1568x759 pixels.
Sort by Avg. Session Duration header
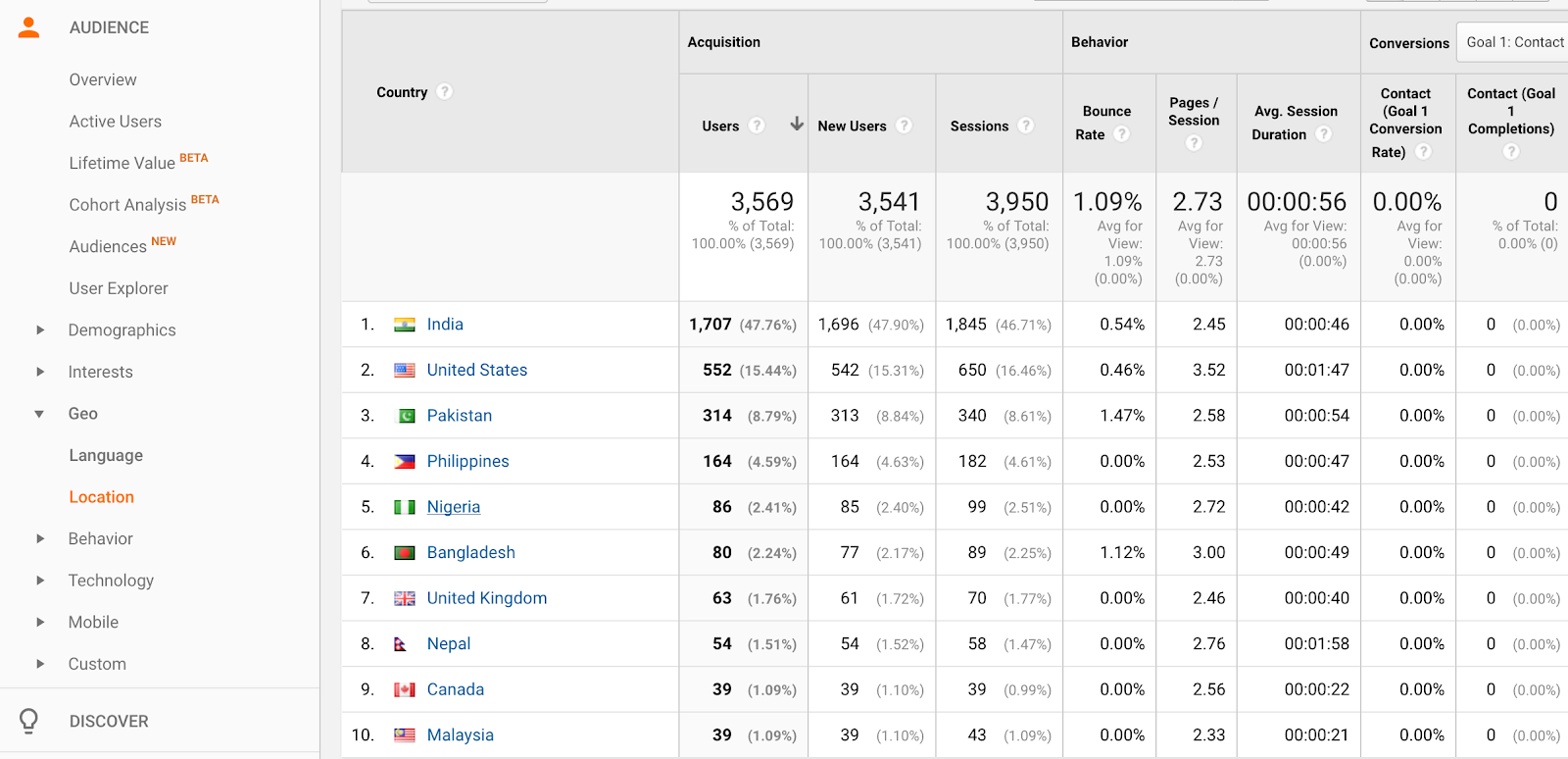(x=1295, y=123)
